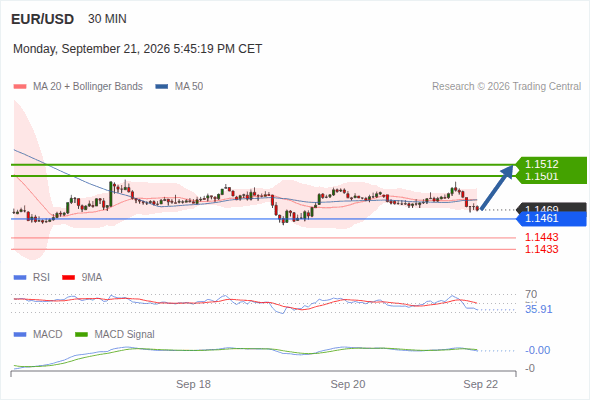Viewport: 590px width, 400px height.
Task: Click the MA 50 blue legend swatch
Action: tap(162, 87)
